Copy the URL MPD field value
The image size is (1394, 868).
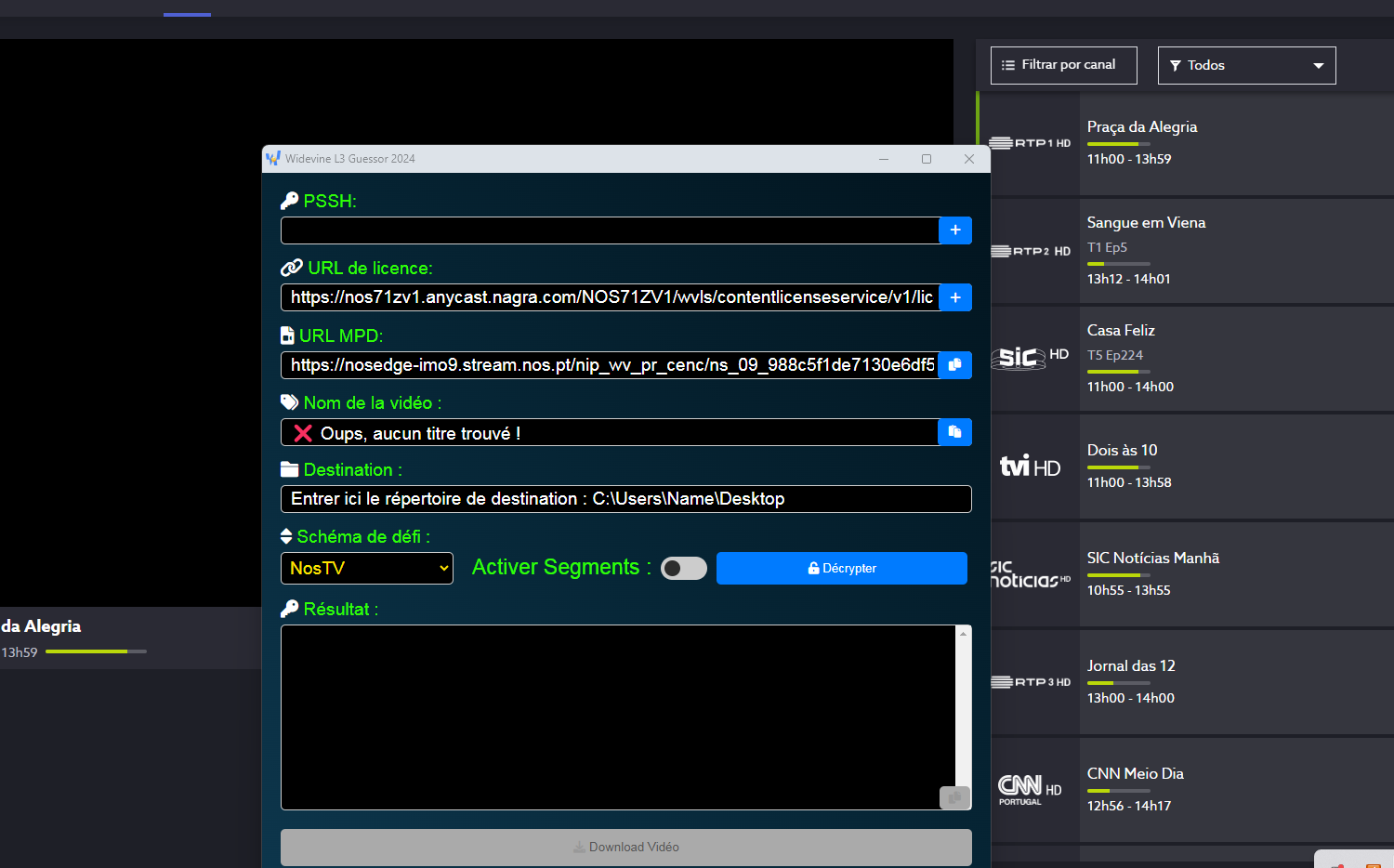click(x=955, y=365)
